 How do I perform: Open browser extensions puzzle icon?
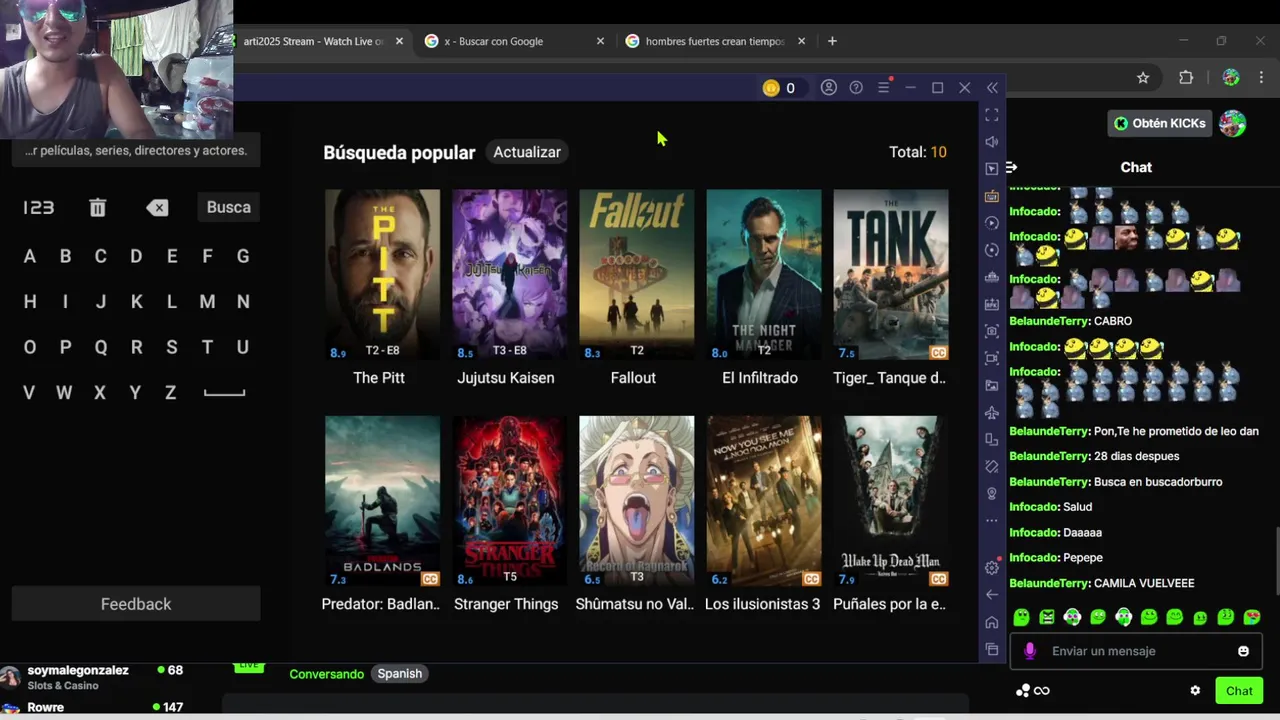[x=1186, y=78]
